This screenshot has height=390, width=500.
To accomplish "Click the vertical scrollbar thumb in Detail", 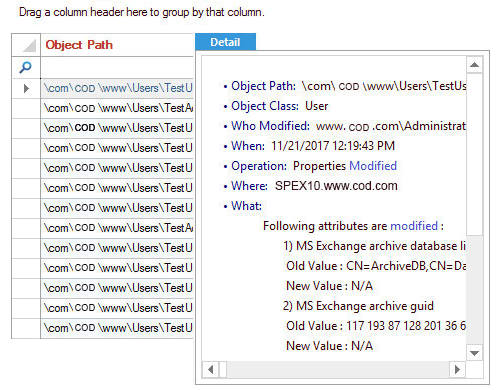I will (474, 154).
